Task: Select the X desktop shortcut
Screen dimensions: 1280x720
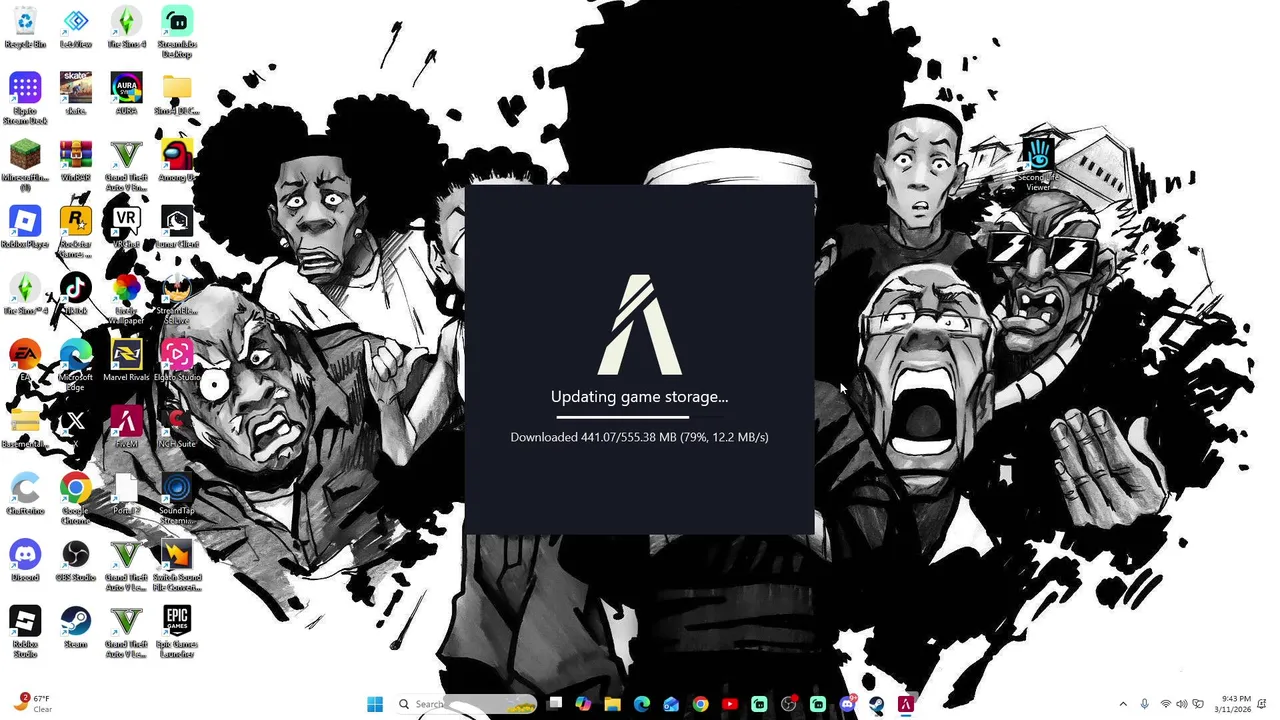Action: click(x=76, y=427)
